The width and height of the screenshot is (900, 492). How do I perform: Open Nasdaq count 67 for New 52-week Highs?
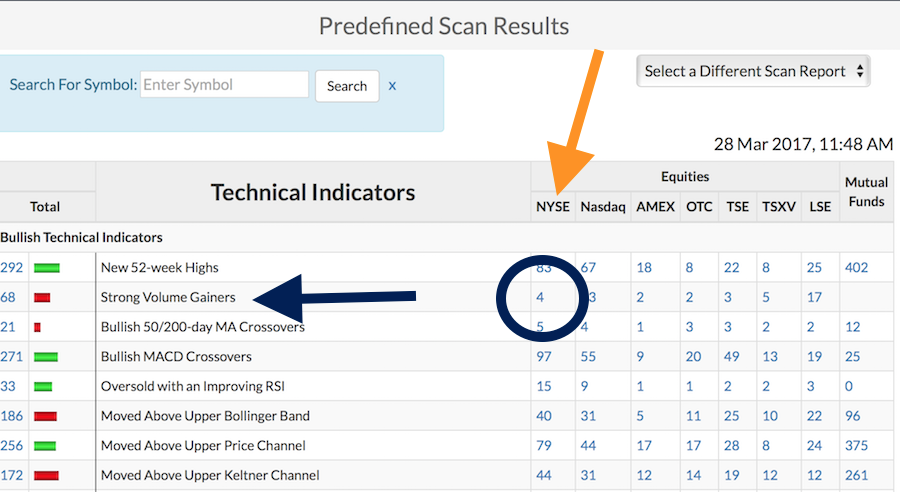588,268
